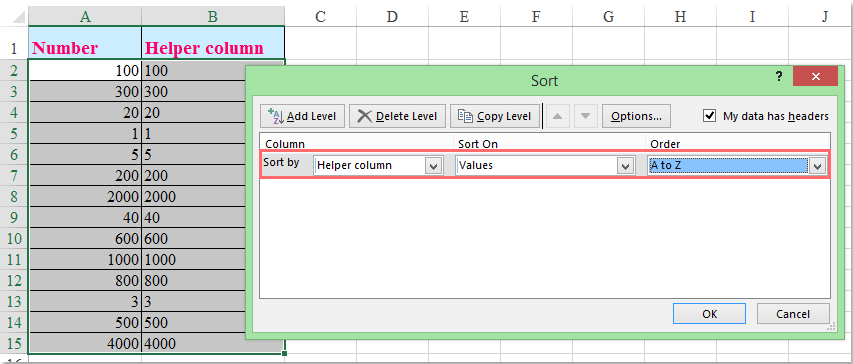Click cell A7 containing 200
Screen dimensions: 853x364
(85, 176)
